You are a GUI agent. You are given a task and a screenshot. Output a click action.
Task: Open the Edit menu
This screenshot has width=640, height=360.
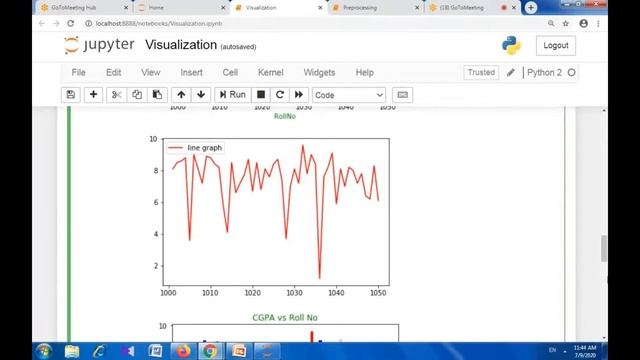[x=113, y=72]
